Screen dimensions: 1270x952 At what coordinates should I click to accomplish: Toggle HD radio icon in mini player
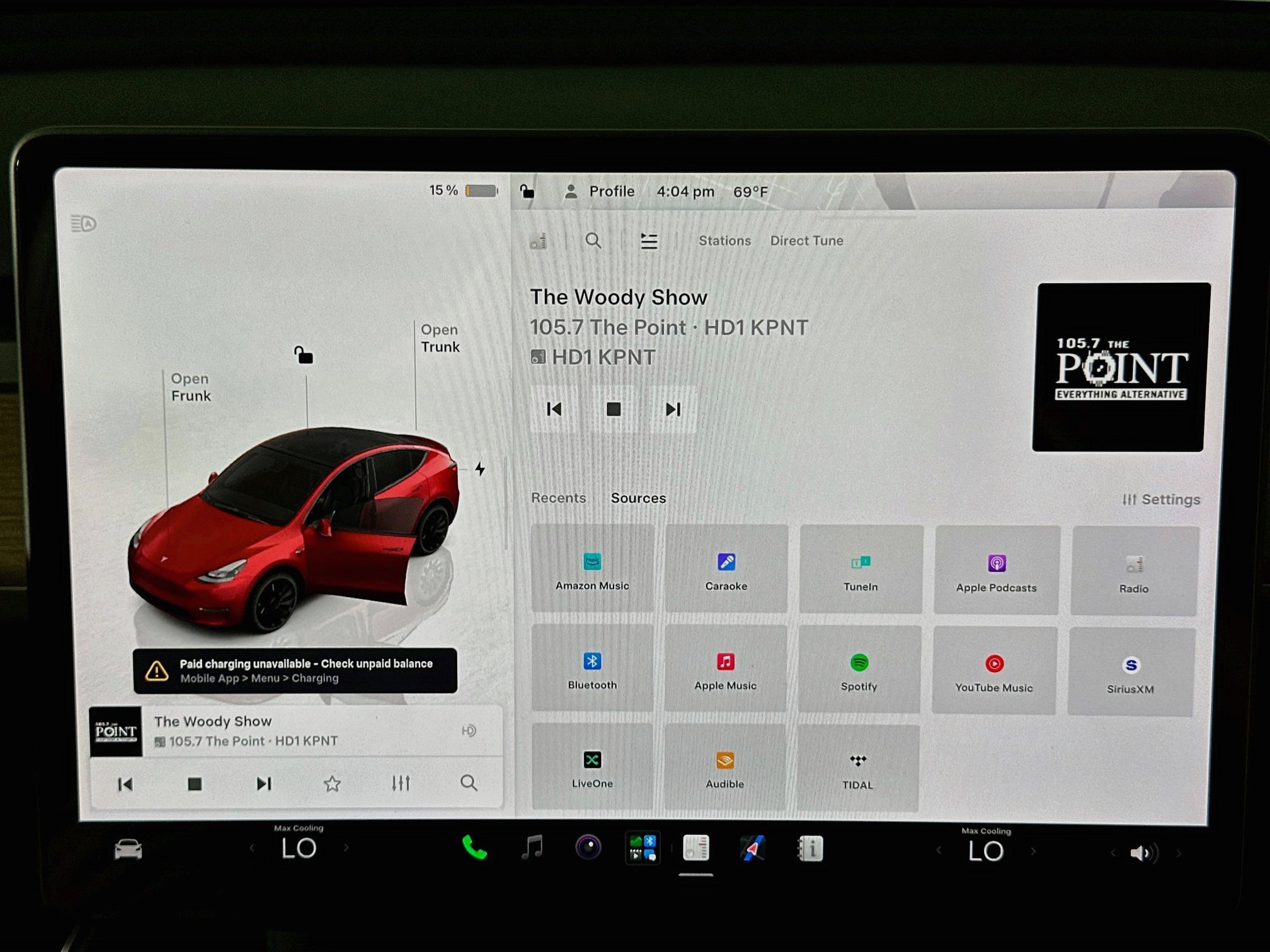[469, 730]
